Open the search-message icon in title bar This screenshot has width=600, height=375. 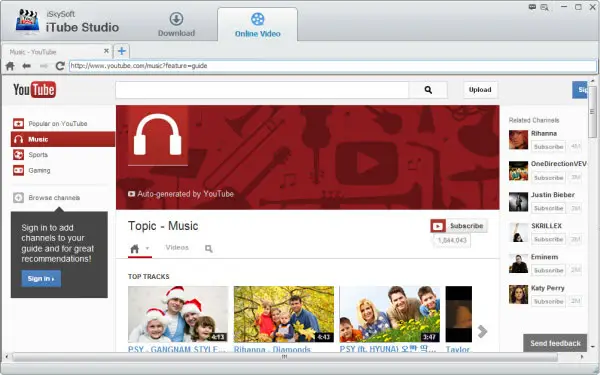(x=544, y=7)
